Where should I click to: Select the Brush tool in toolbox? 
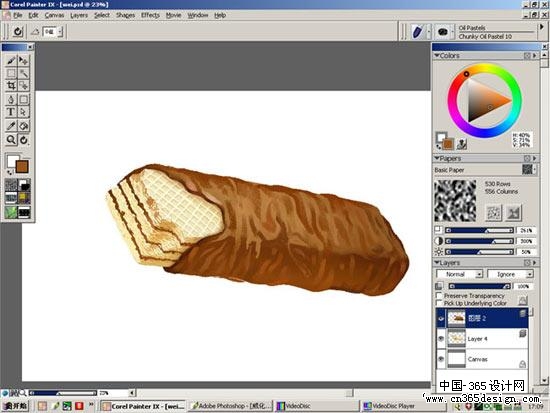(x=11, y=61)
